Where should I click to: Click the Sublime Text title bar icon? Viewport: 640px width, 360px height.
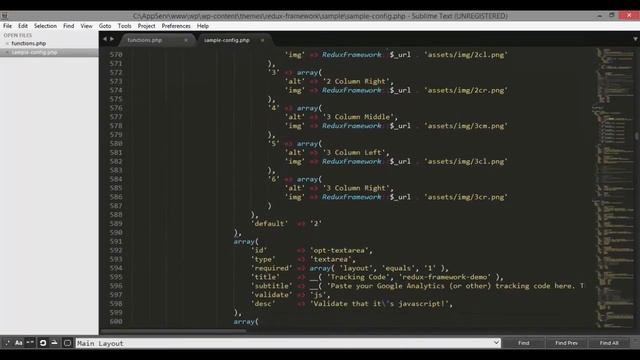pos(4,16)
